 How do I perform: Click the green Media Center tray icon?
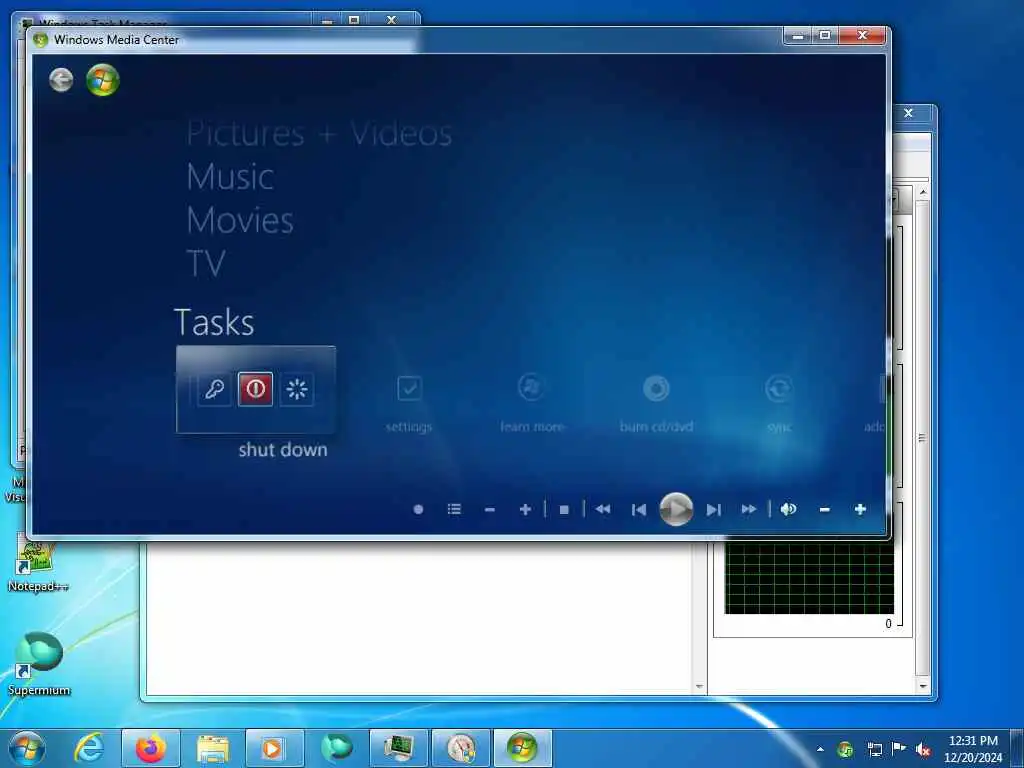pyautogui.click(x=845, y=749)
